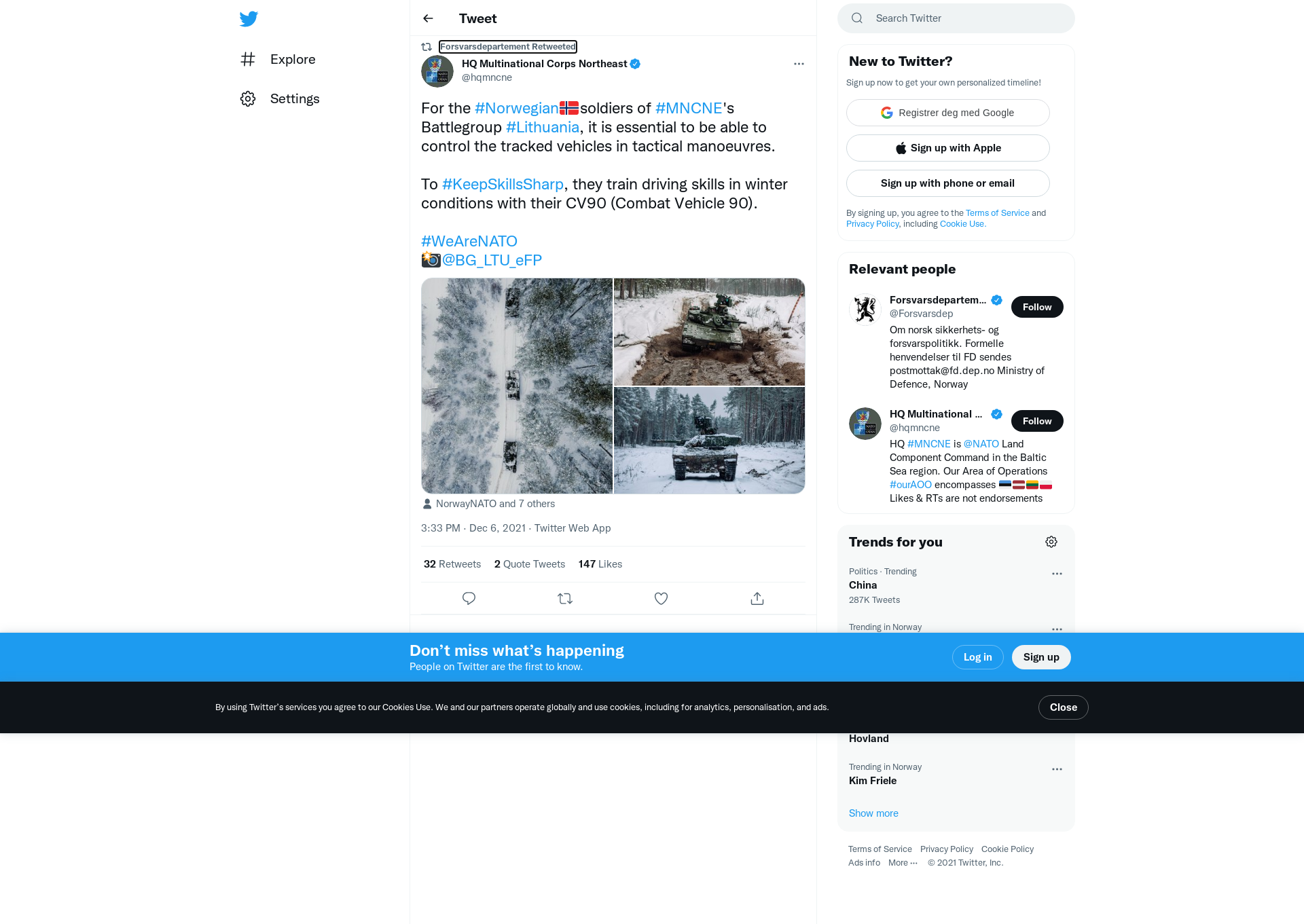This screenshot has width=1304, height=924.
Task: Click the Twitter bird logo
Action: [x=249, y=18]
